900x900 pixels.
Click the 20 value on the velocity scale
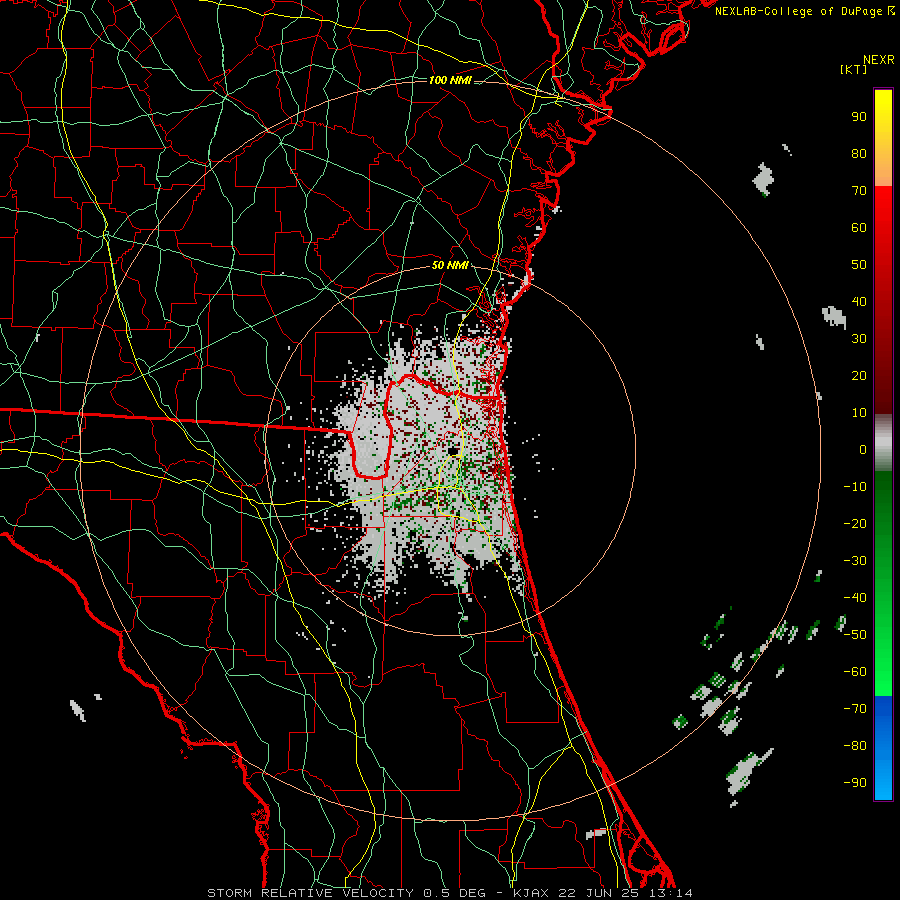click(859, 375)
